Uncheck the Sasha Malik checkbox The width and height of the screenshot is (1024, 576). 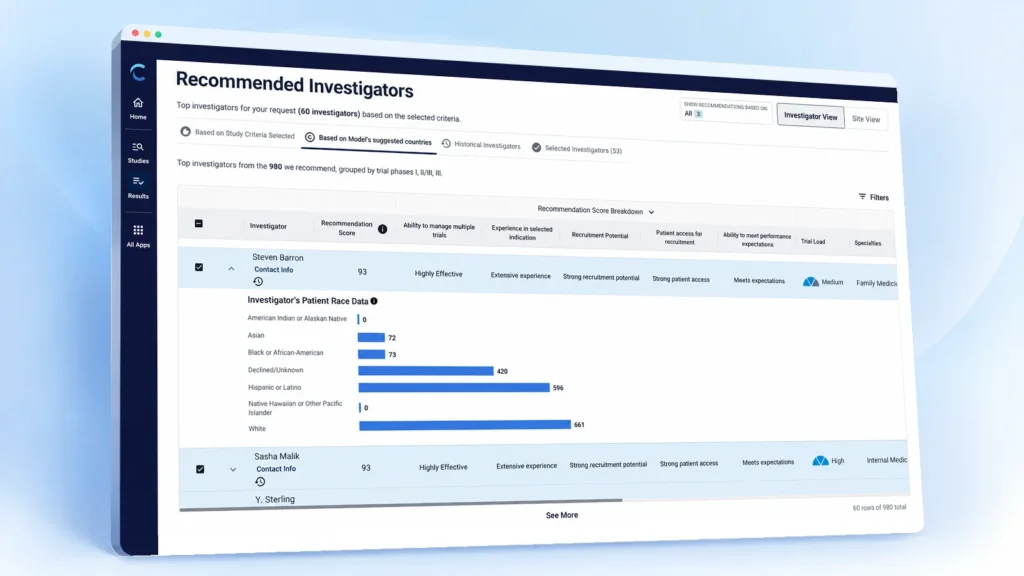(200, 469)
